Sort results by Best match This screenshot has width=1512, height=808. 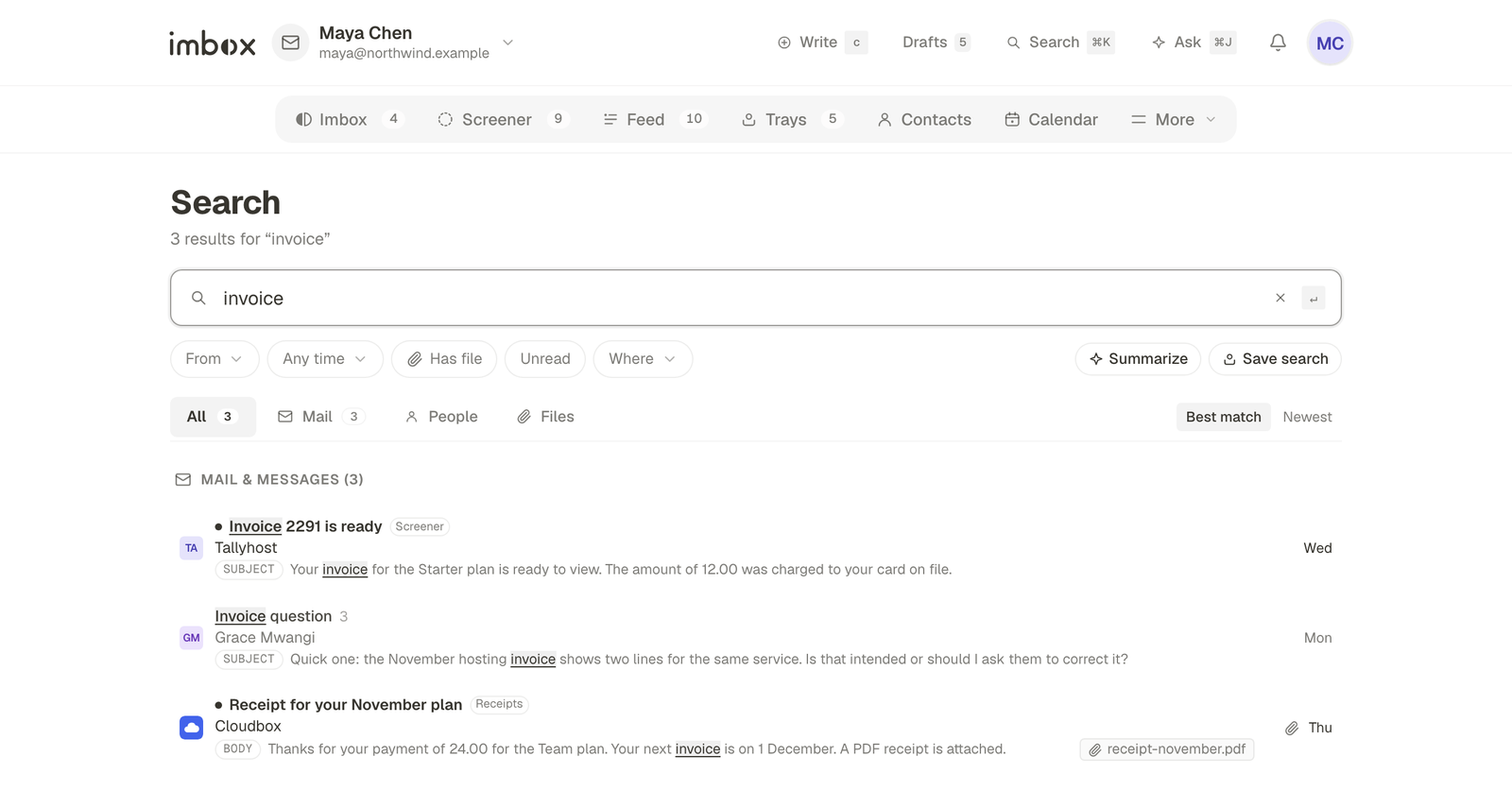1224,417
